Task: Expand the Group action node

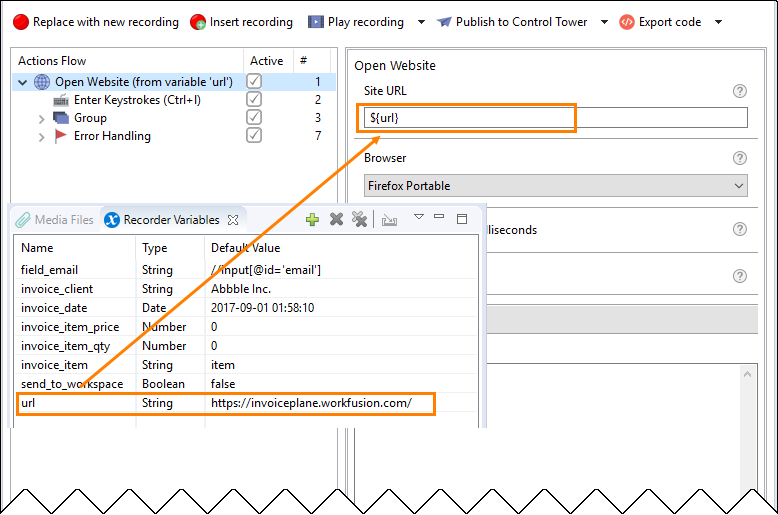Action: tap(42, 119)
